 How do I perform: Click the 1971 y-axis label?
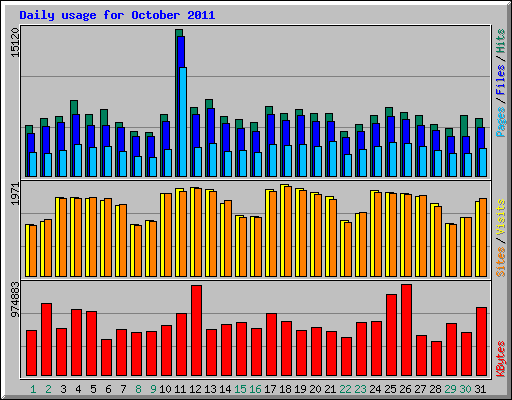[x=15, y=194]
